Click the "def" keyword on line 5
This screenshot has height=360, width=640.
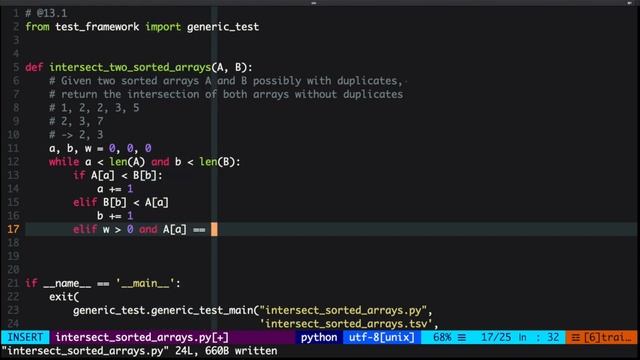34,67
